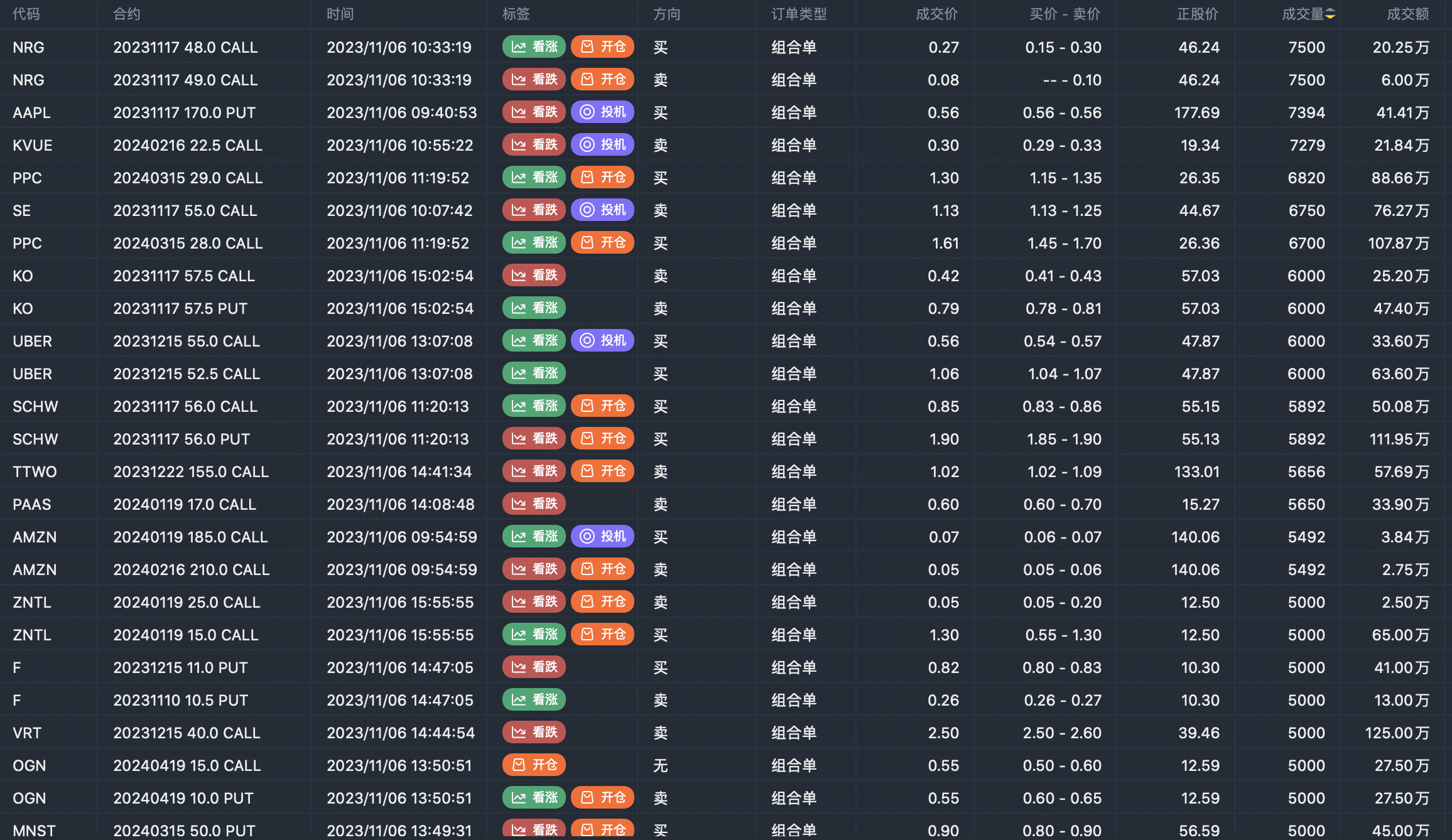Click the 买价 - 卖价 column header
This screenshot has width=1452, height=840.
(1065, 14)
